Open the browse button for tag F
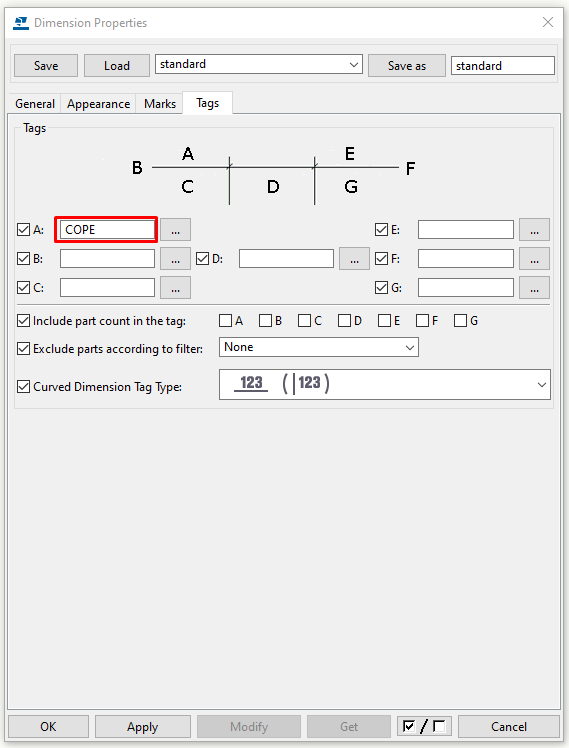The width and height of the screenshot is (569, 748). click(534, 259)
